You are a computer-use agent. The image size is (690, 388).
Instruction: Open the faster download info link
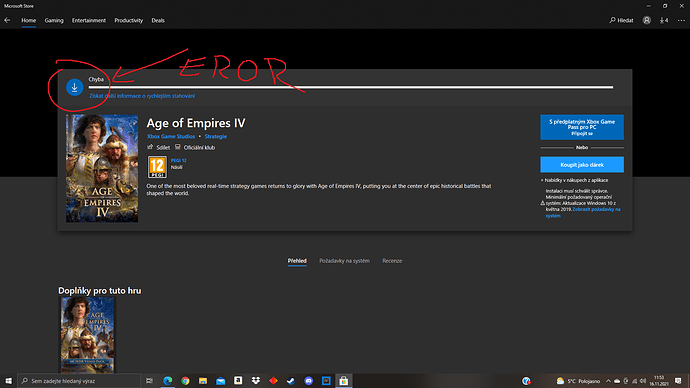point(142,96)
